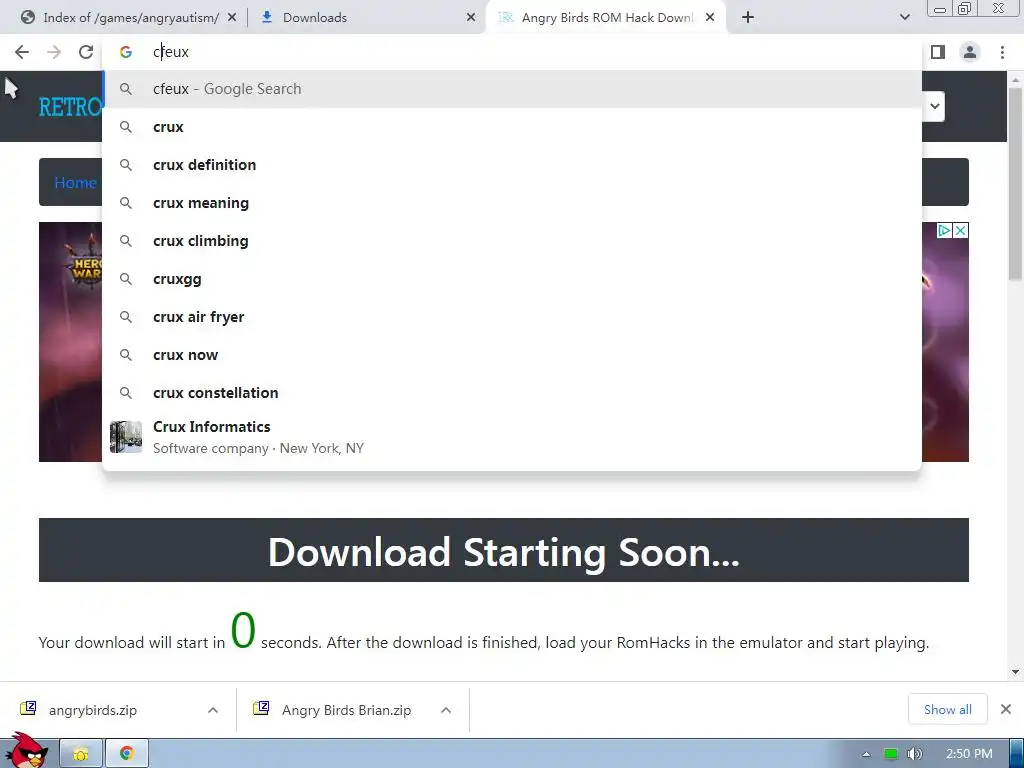
Task: Click the Chrome taskbar icon
Action: (x=127, y=754)
